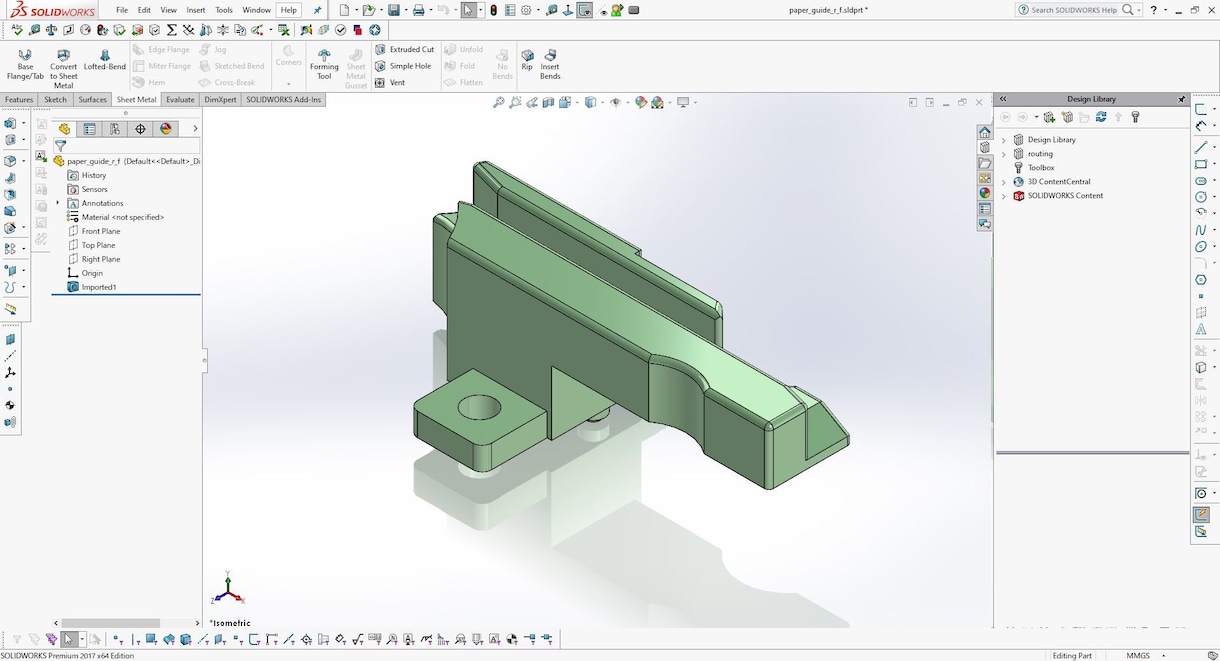Open the Tools menu
This screenshot has height=661, width=1220.
point(224,10)
